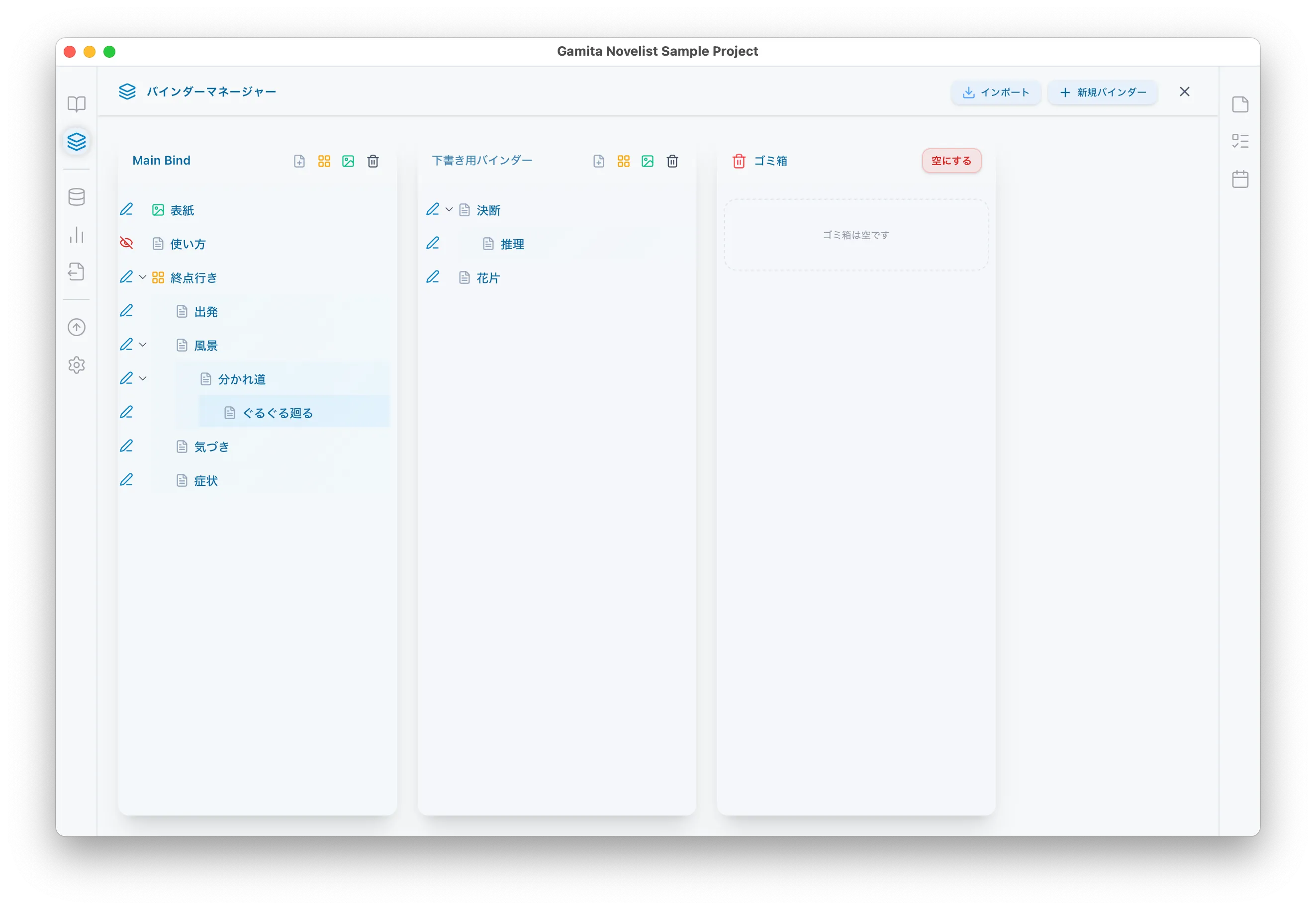Select the 分かれ道 document

(x=242, y=379)
